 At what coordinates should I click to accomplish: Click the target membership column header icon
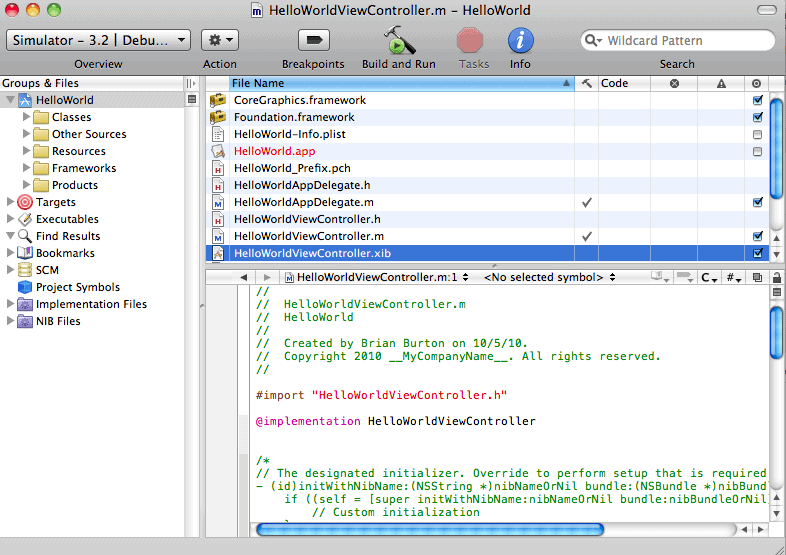pyautogui.click(x=757, y=83)
